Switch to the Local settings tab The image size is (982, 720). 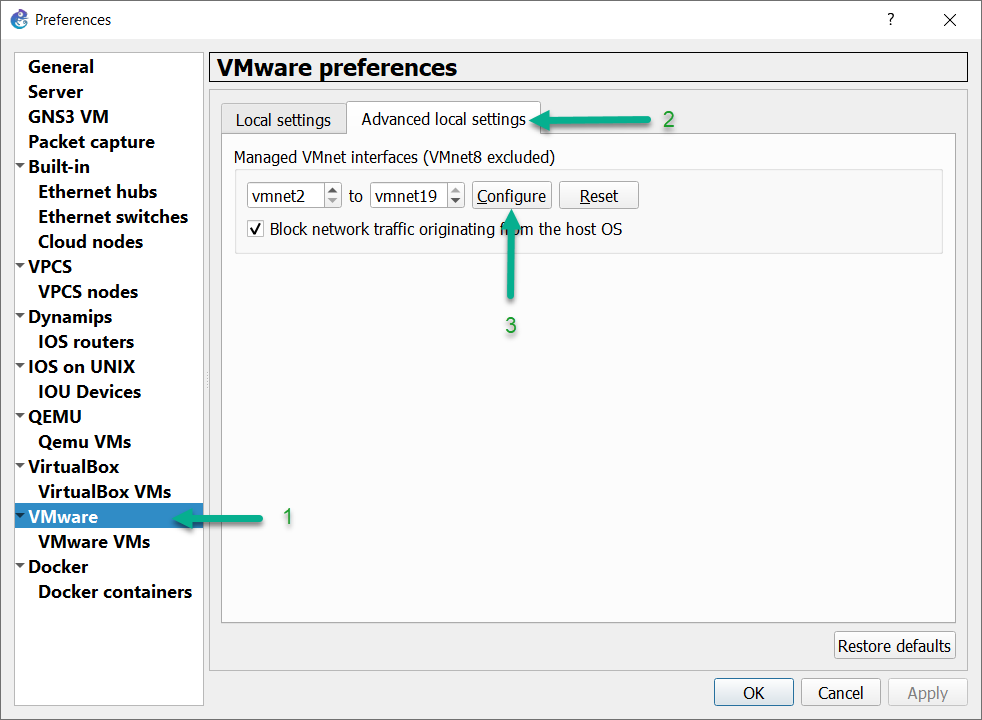tap(283, 120)
